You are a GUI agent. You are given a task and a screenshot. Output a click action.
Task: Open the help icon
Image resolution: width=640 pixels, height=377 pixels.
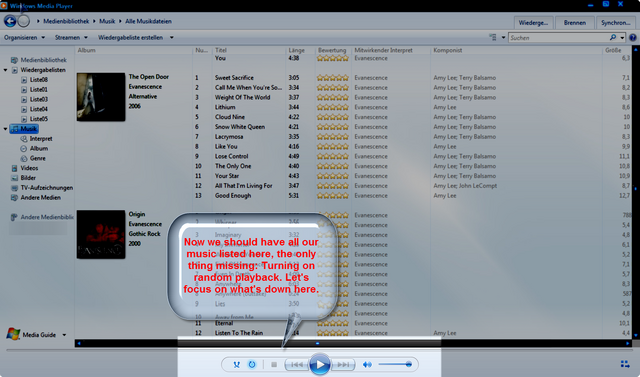tap(633, 38)
